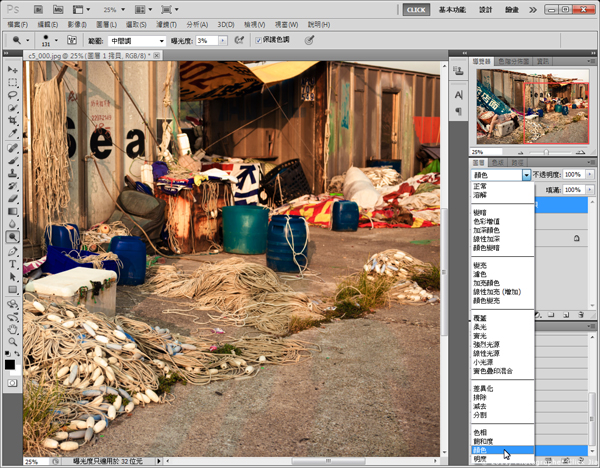Viewport: 600px width, 468px height.
Task: Select the Lasso tool
Action: coord(13,95)
